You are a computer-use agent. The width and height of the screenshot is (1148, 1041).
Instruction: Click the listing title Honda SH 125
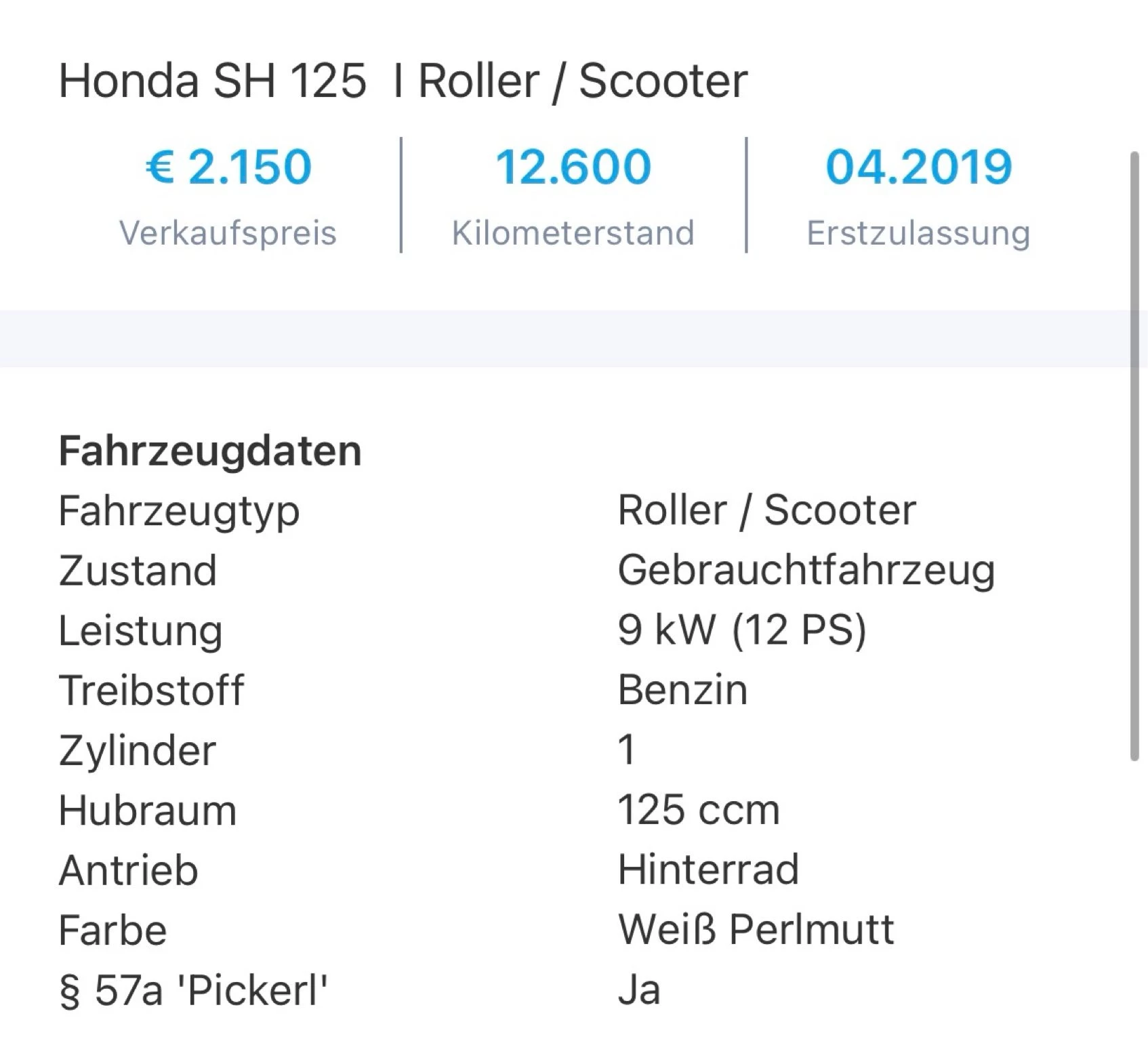tap(403, 81)
